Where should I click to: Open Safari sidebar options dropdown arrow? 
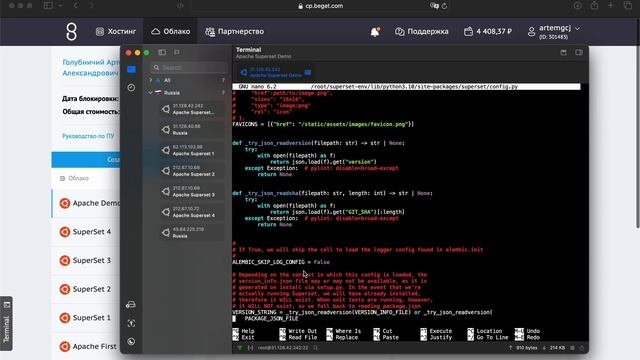tap(60, 6)
